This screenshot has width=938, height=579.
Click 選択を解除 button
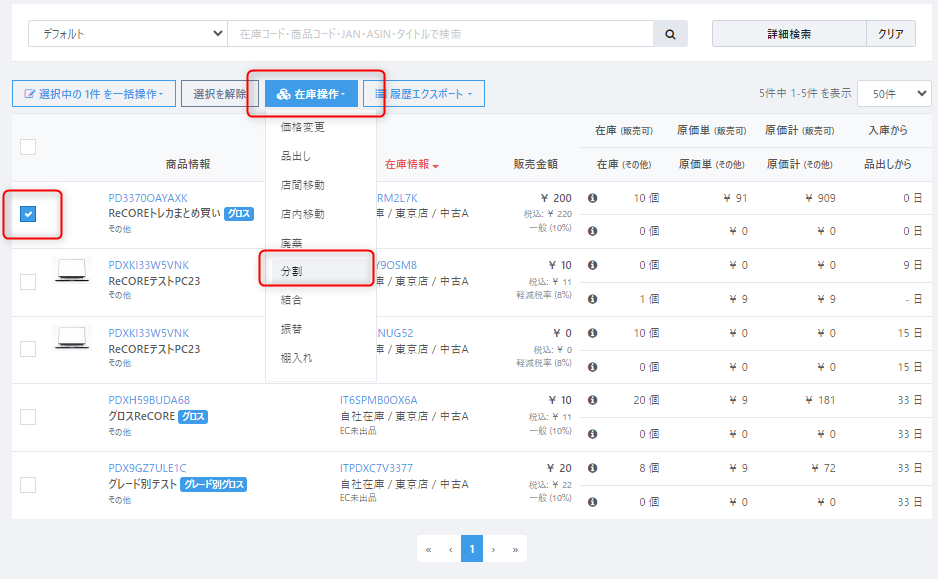click(220, 94)
